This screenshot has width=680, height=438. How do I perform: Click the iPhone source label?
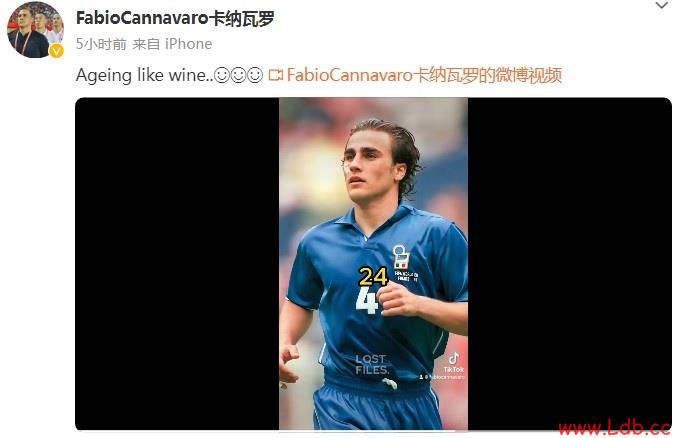pyautogui.click(x=188, y=44)
